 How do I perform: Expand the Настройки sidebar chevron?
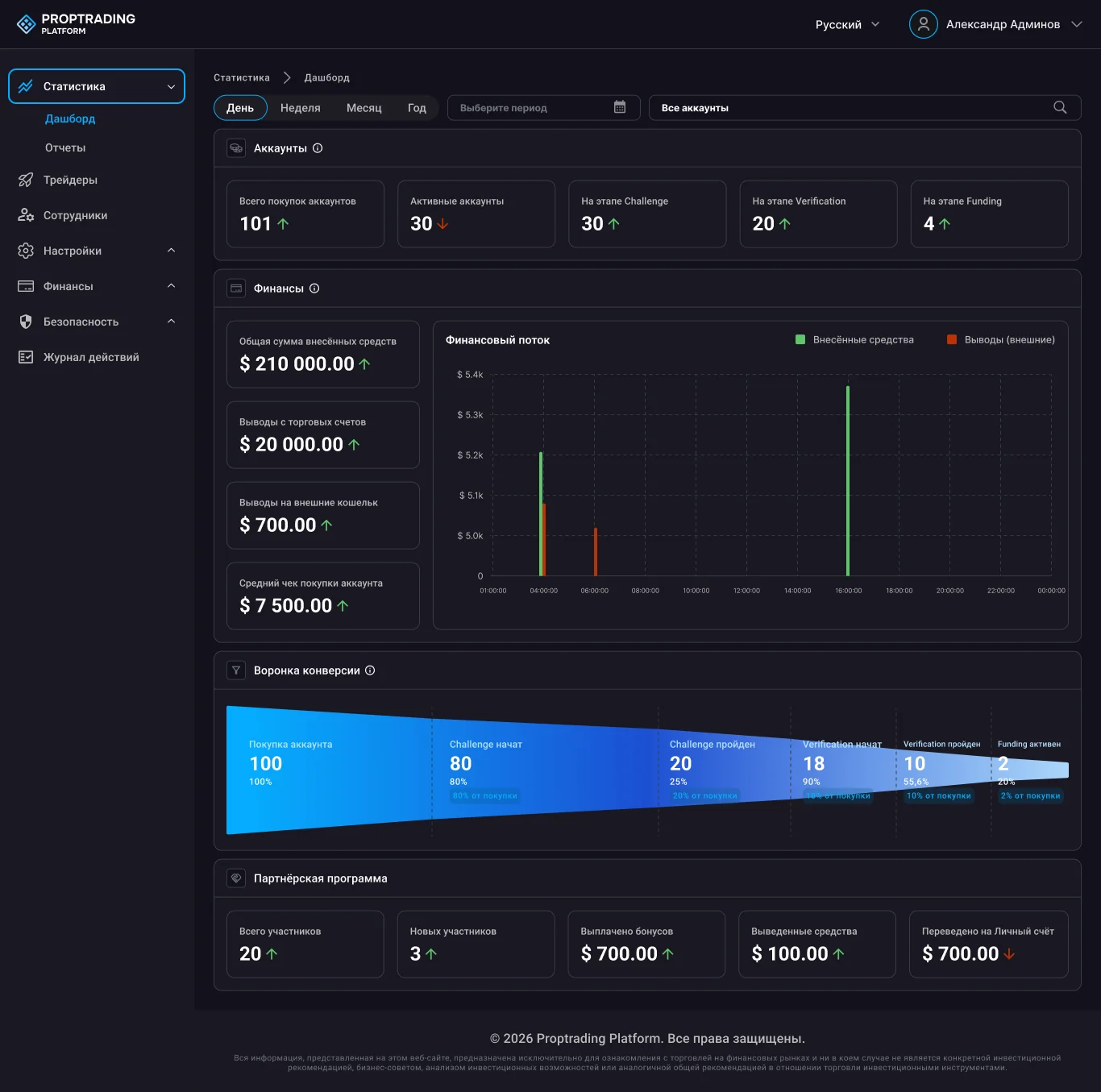tap(171, 251)
